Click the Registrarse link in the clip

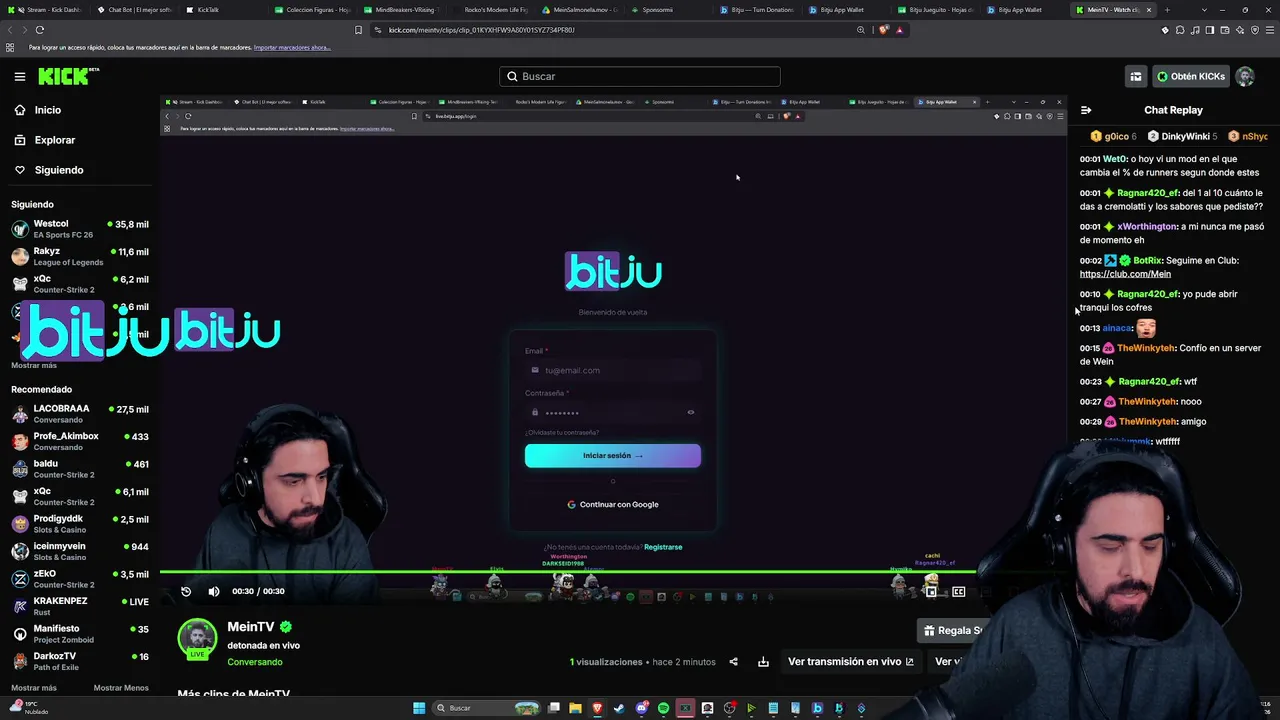663,547
